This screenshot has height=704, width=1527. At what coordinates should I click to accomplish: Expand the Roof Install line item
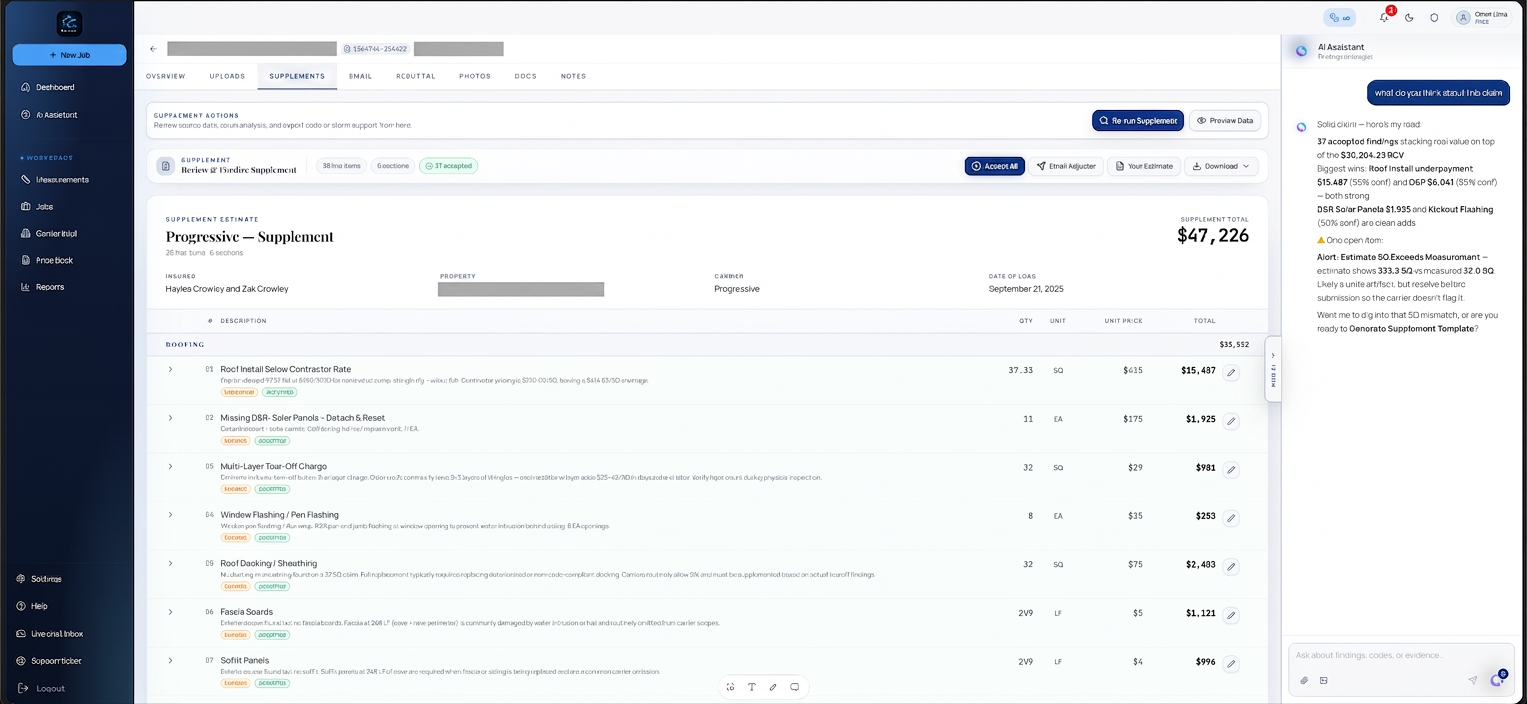(170, 369)
